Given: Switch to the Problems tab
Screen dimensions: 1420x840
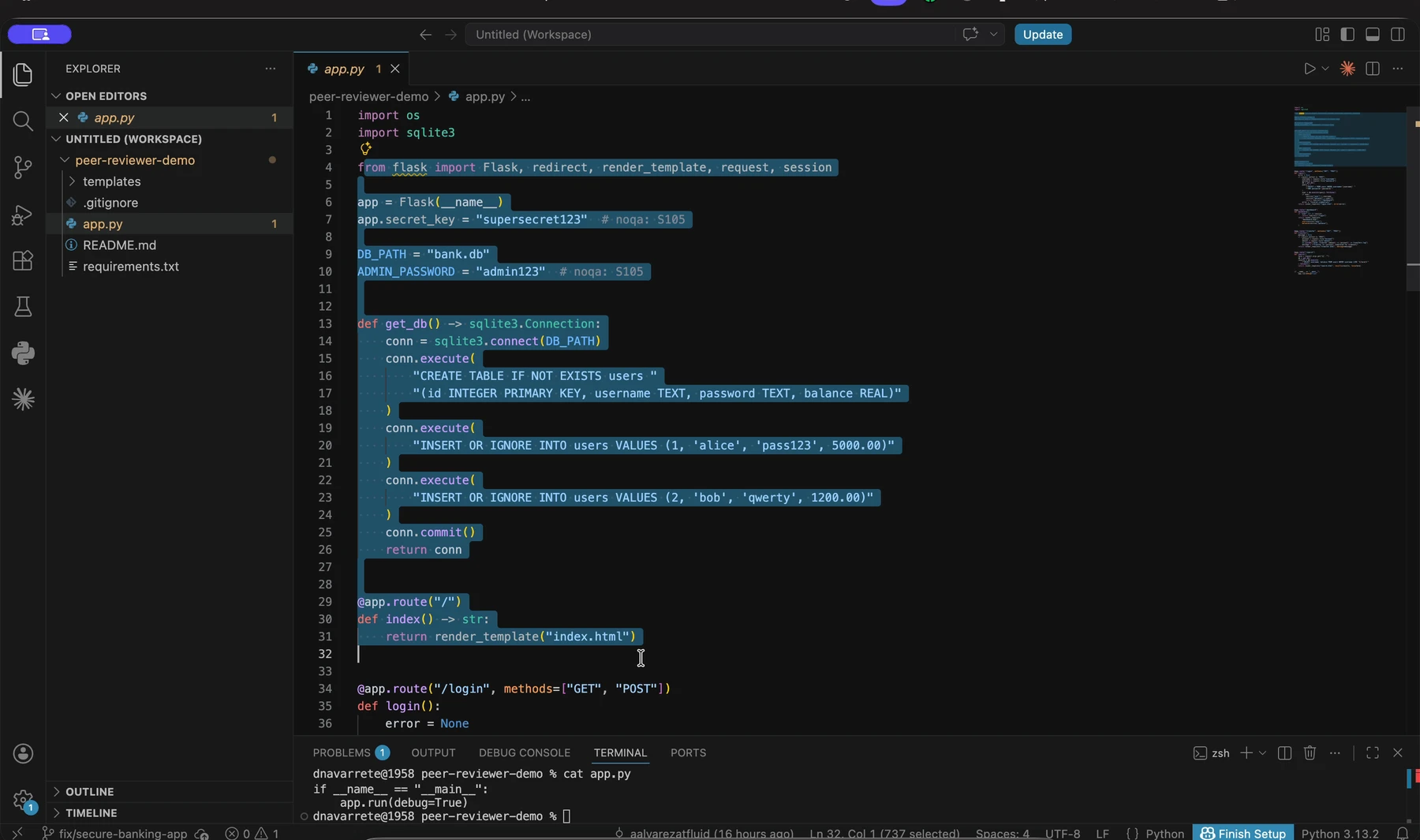Looking at the screenshot, I should pyautogui.click(x=350, y=752).
